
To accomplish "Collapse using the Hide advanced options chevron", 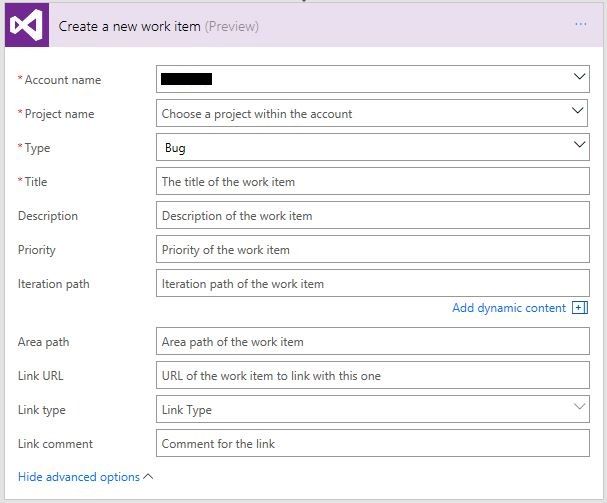I will point(148,477).
